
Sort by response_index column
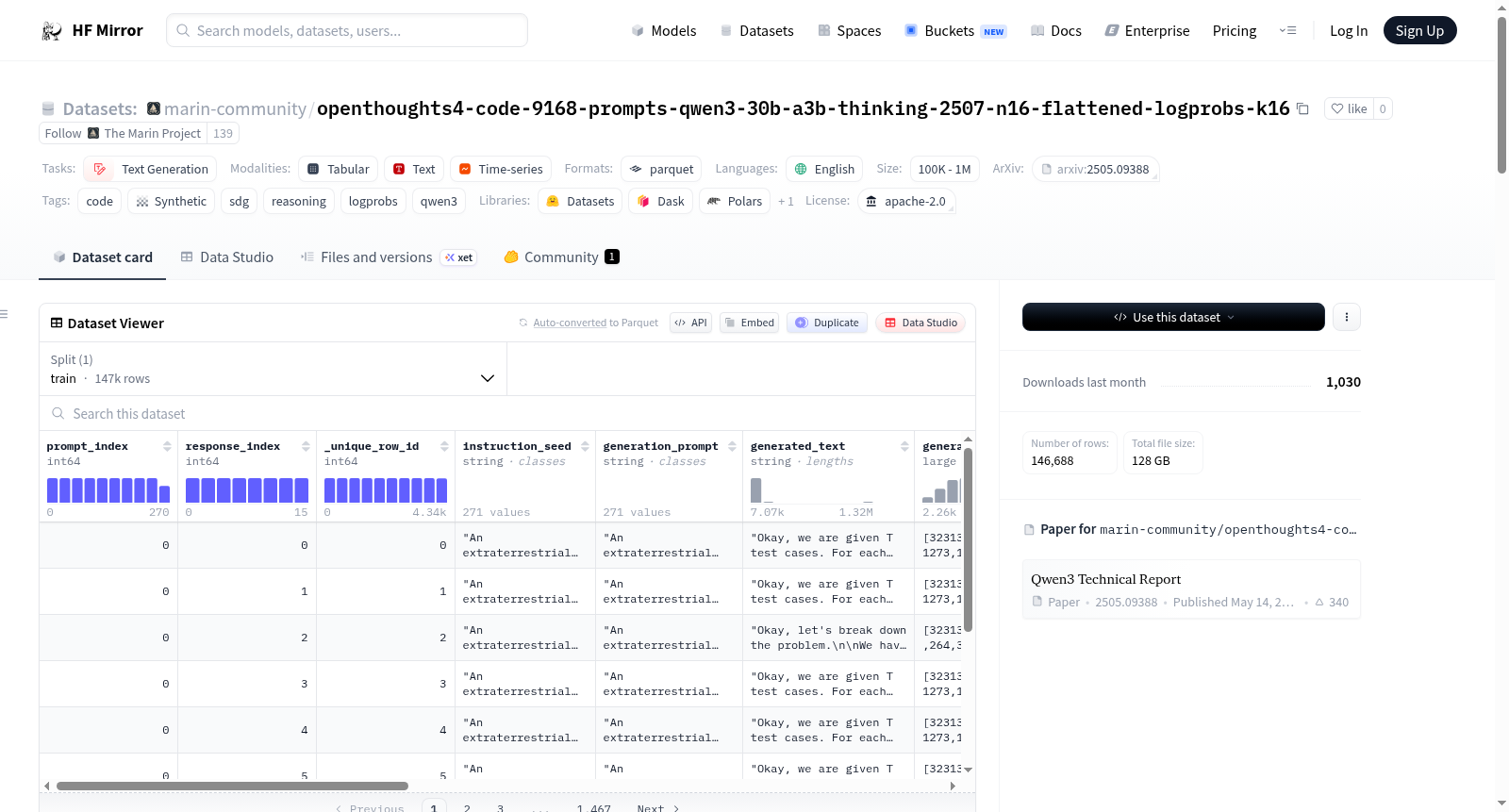click(306, 446)
